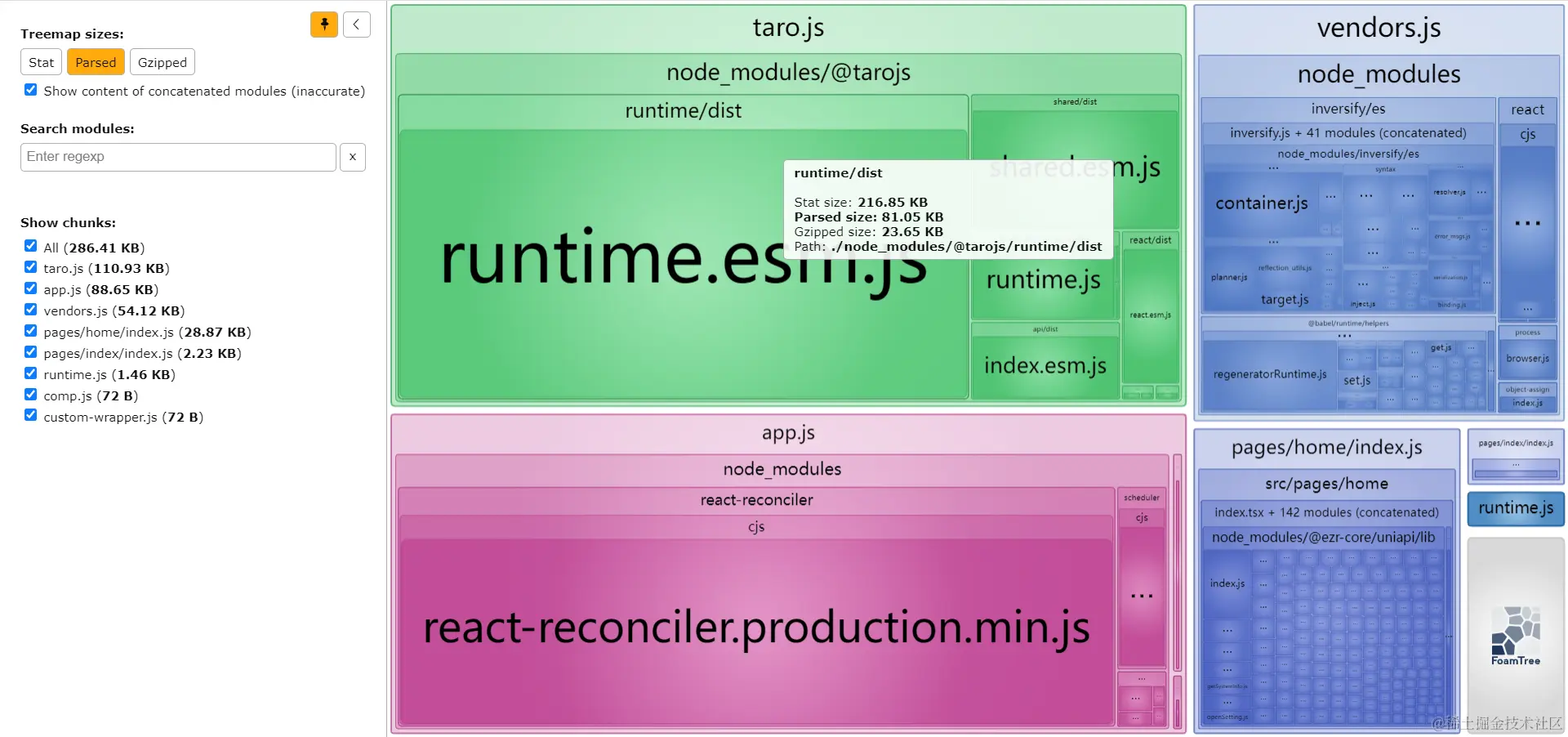The image size is (1568, 737).
Task: Switch treemap sizes to Gzipped
Action: point(163,62)
